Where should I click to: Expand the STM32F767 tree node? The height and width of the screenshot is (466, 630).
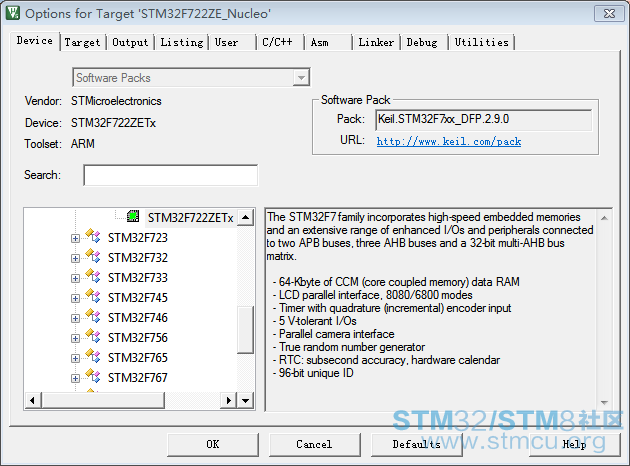click(75, 378)
